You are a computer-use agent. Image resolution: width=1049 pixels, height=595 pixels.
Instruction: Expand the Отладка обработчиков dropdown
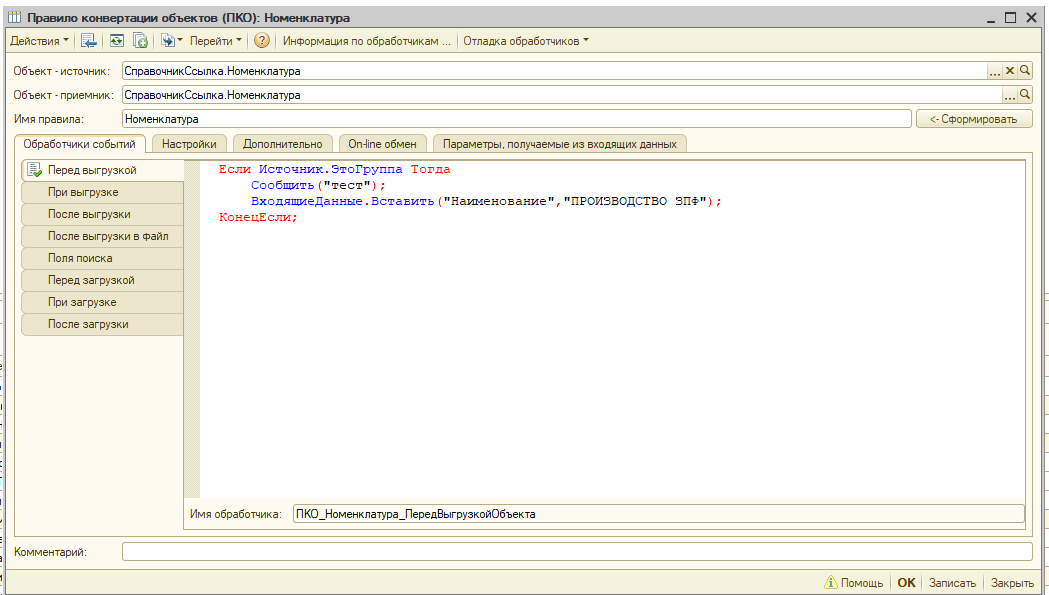526,41
